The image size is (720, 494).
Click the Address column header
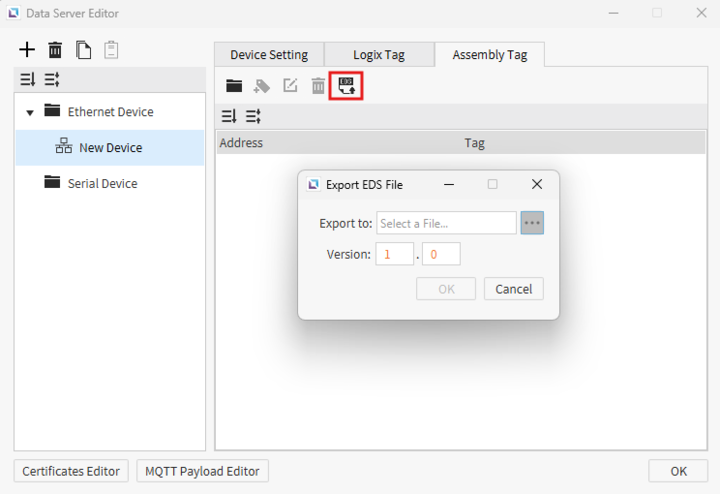(x=241, y=143)
